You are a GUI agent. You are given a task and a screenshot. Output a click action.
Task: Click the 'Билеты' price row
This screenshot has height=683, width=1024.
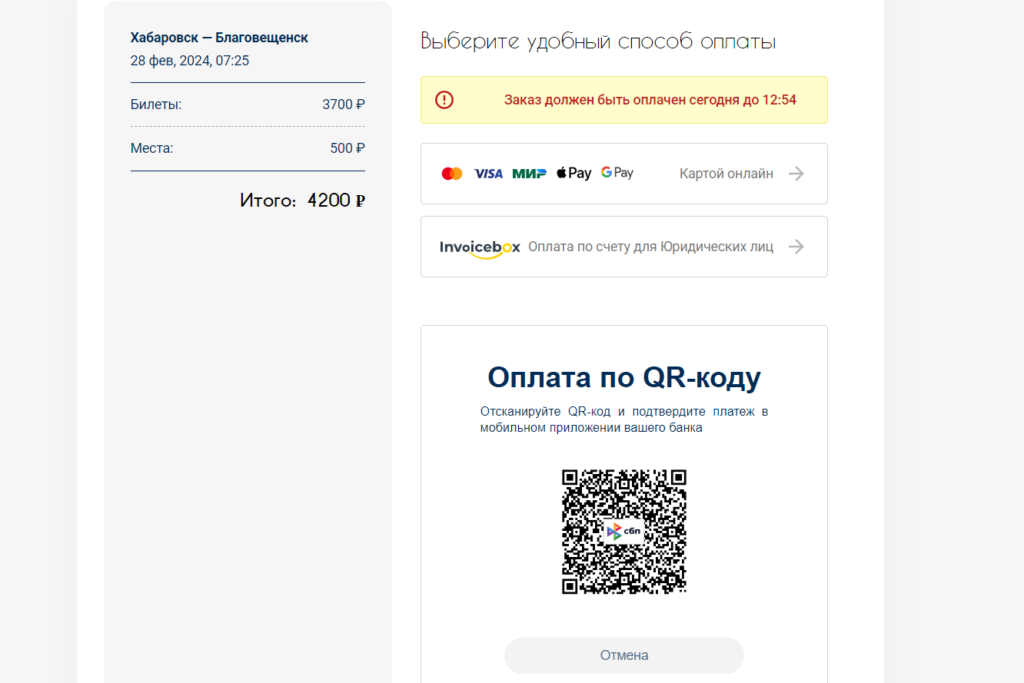click(x=247, y=104)
